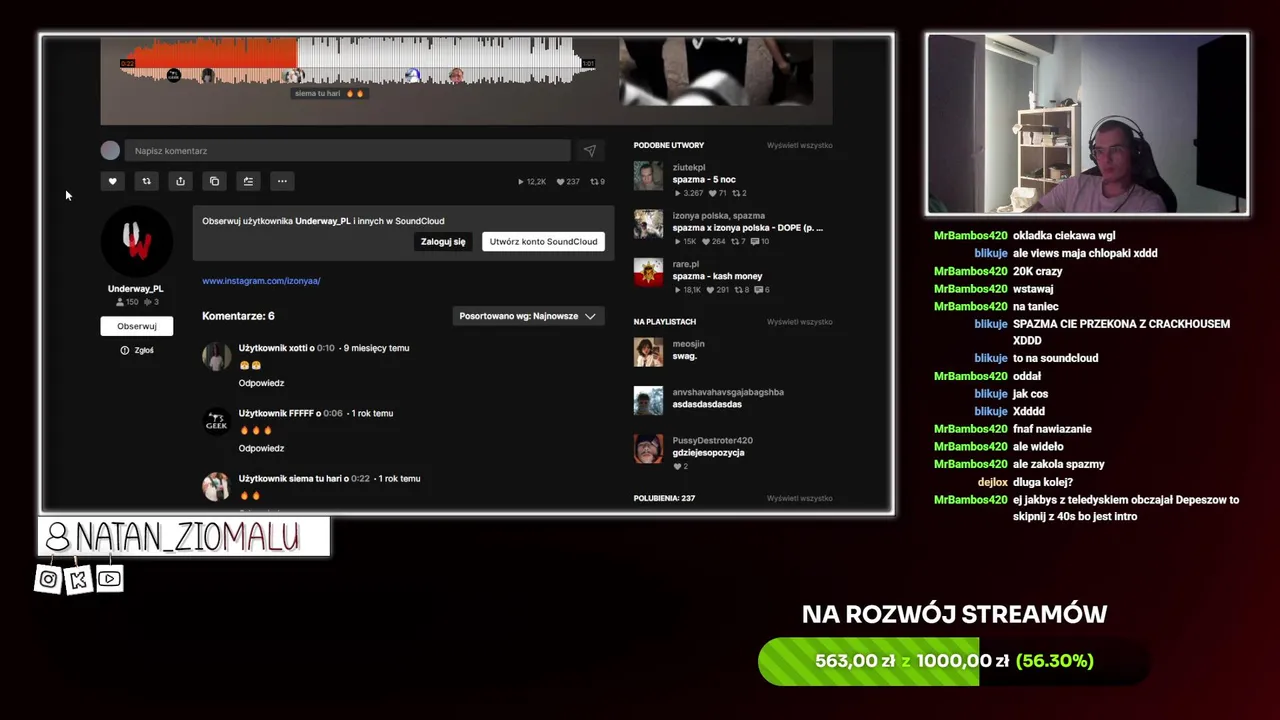Open the rare.pl artist link
Screen dimensions: 1280x720
[x=685, y=264]
